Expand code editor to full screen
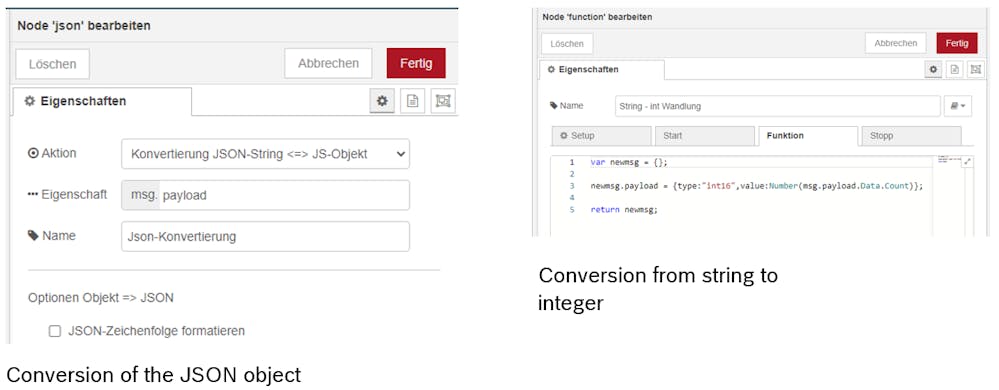 [x=968, y=162]
